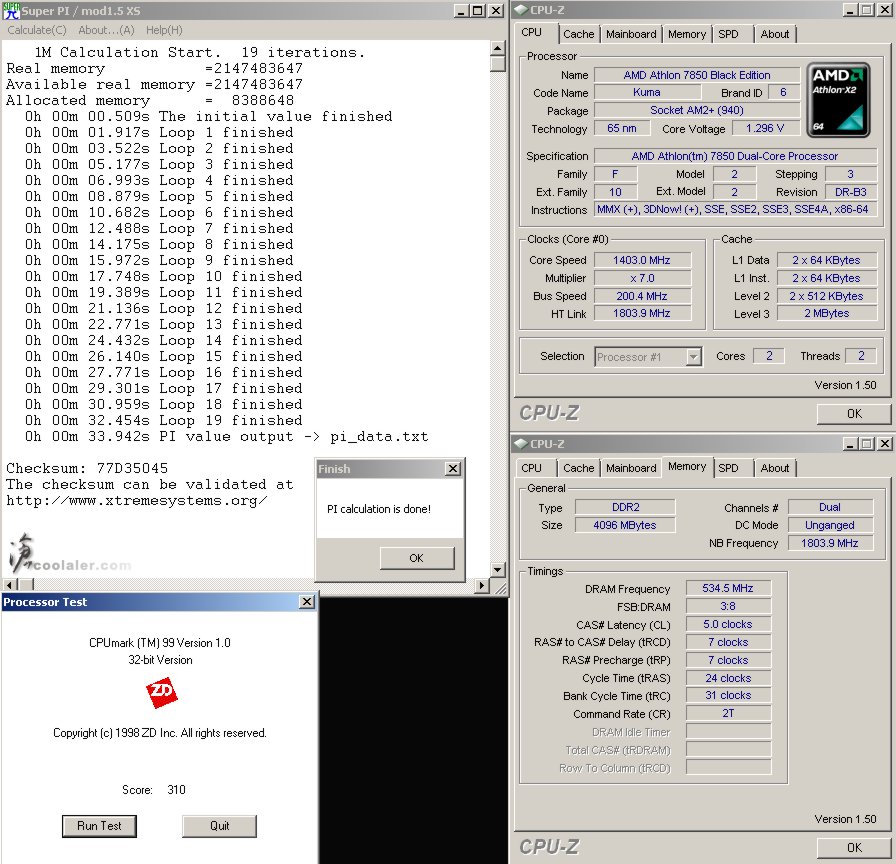Click the Super PI window title icon

[x=11, y=10]
